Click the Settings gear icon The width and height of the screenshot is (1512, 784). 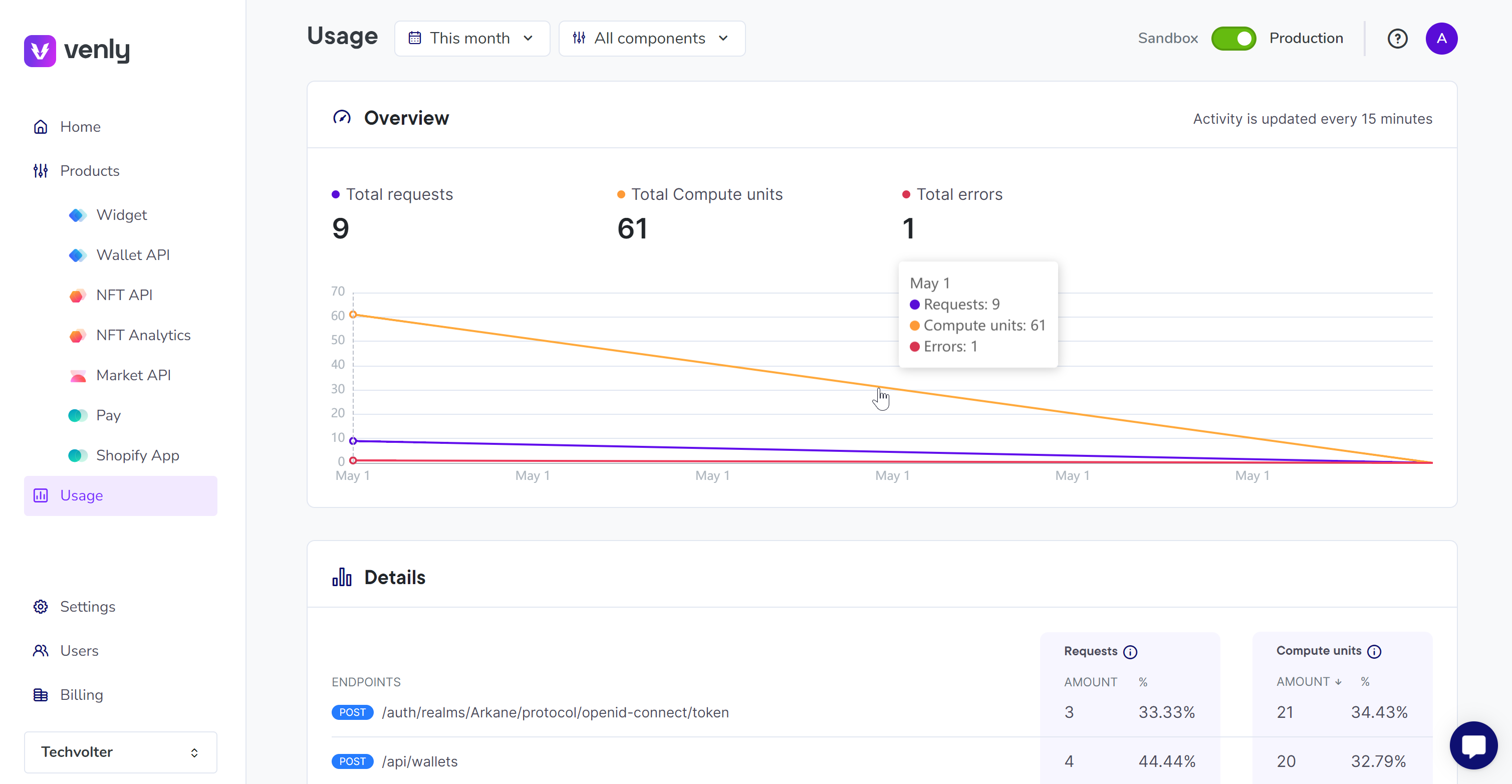tap(41, 606)
